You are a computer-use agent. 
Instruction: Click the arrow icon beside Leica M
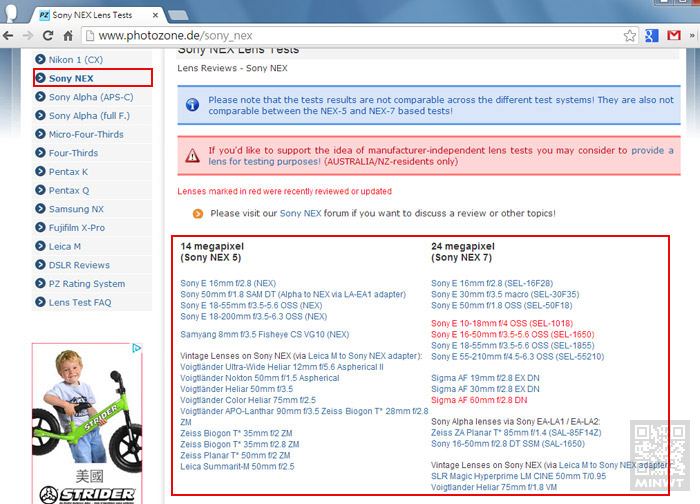click(40, 246)
